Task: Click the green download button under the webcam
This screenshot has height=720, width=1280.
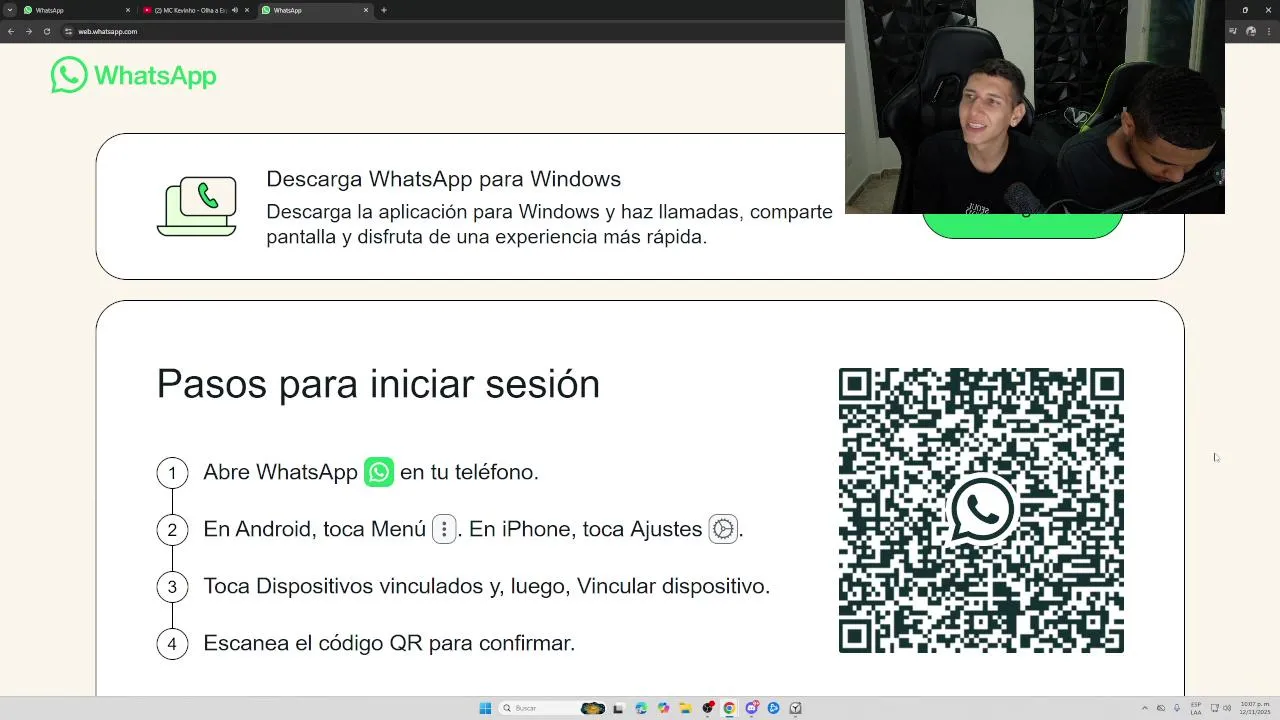Action: point(1022,225)
